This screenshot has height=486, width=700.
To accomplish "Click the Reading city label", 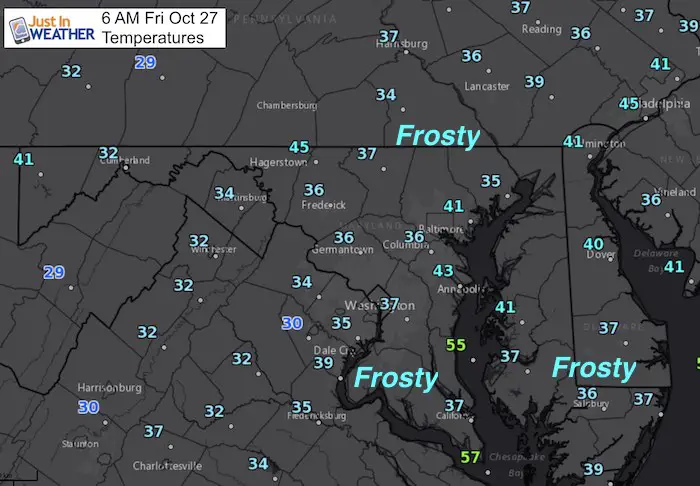I will click(542, 29).
